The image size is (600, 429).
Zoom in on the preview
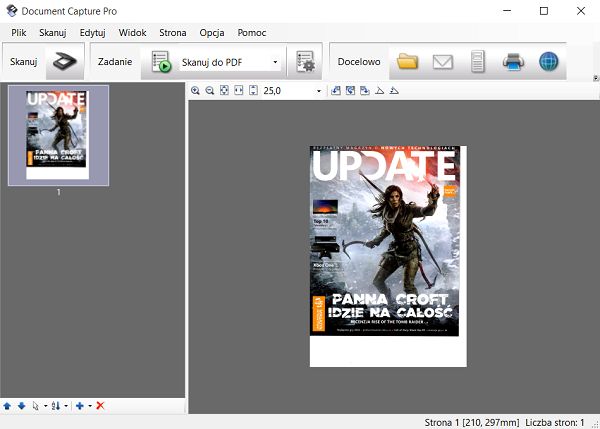(x=195, y=91)
